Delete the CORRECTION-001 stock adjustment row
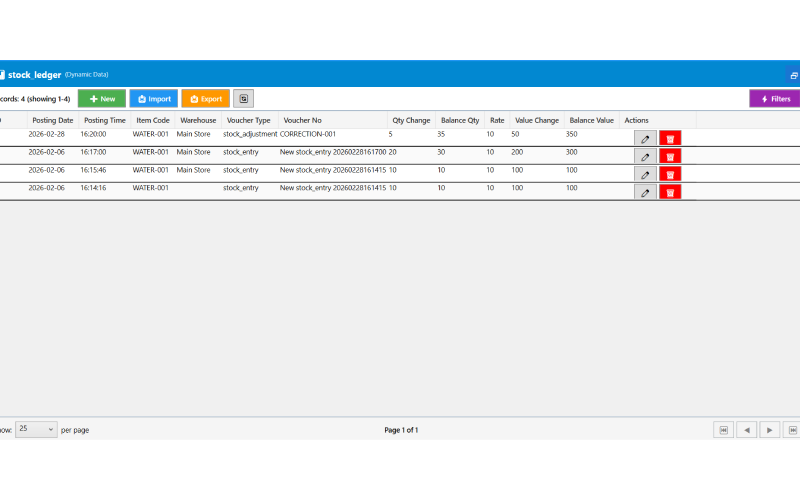800x500 pixels. click(670, 138)
